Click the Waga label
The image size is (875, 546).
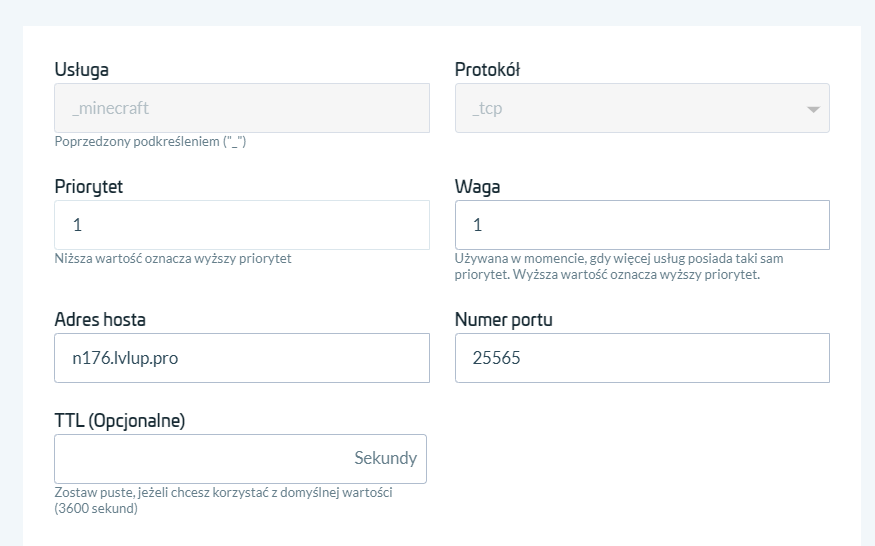point(477,187)
